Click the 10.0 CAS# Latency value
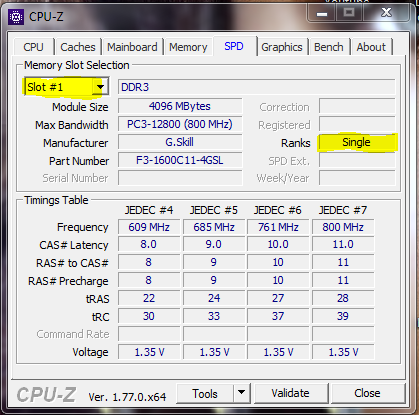Viewport: 419px width, 415px height. click(278, 244)
